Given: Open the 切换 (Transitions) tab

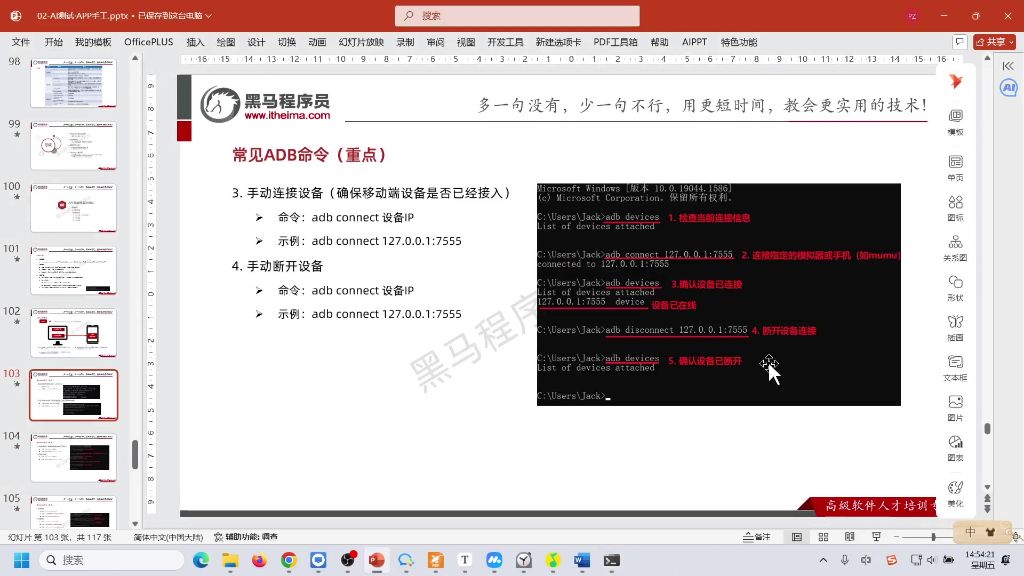Looking at the screenshot, I should point(287,42).
